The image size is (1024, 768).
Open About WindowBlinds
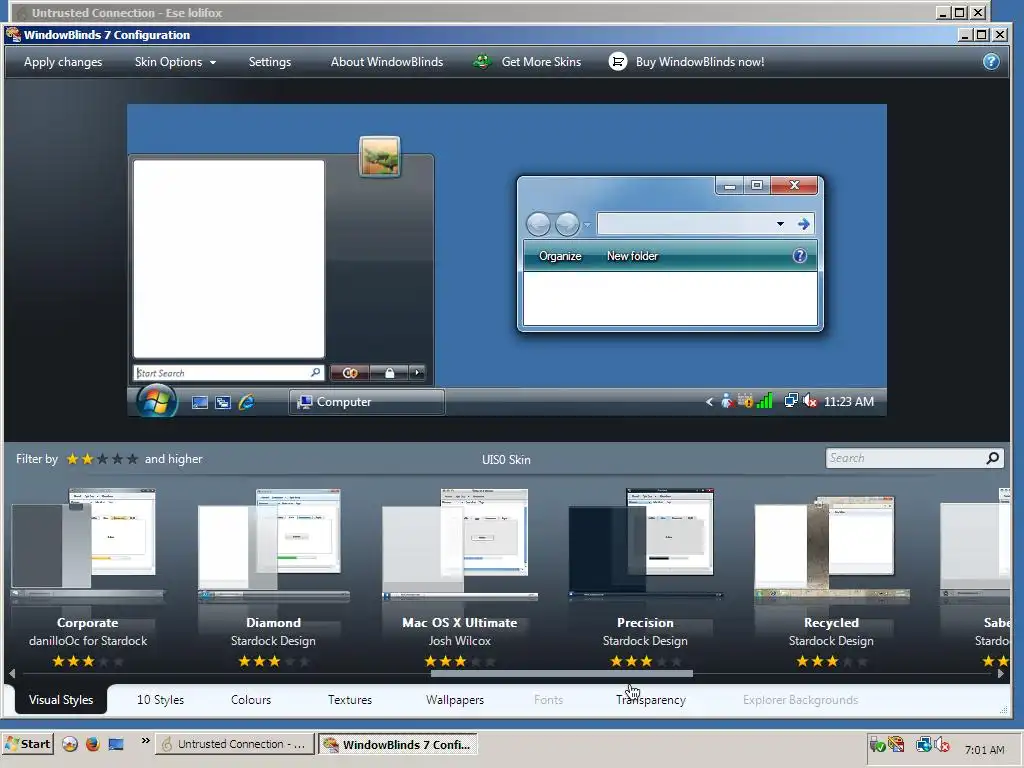coord(387,62)
